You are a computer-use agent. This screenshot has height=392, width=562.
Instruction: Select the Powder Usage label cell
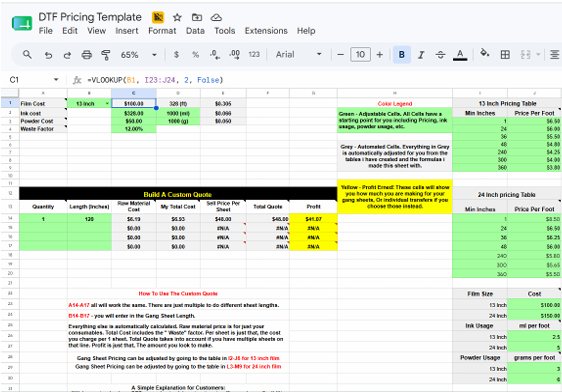[480, 358]
